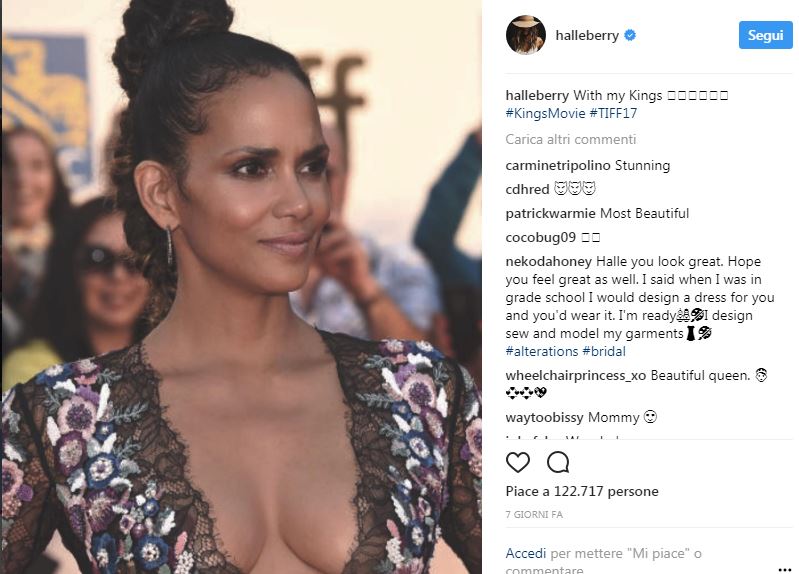Visit the patrickwarmie commenter profile
The height and width of the screenshot is (574, 799).
click(550, 213)
